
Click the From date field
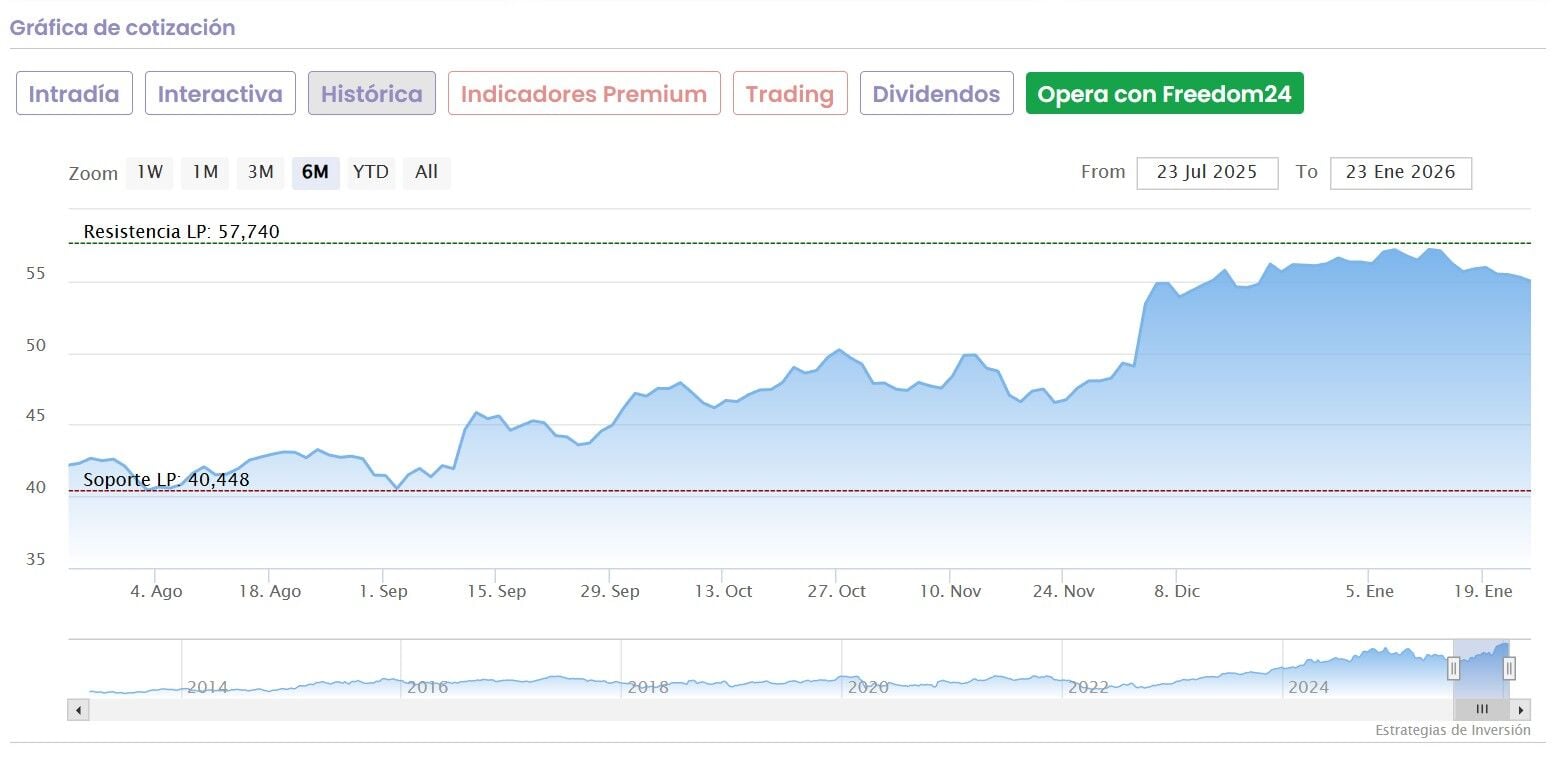(1207, 172)
